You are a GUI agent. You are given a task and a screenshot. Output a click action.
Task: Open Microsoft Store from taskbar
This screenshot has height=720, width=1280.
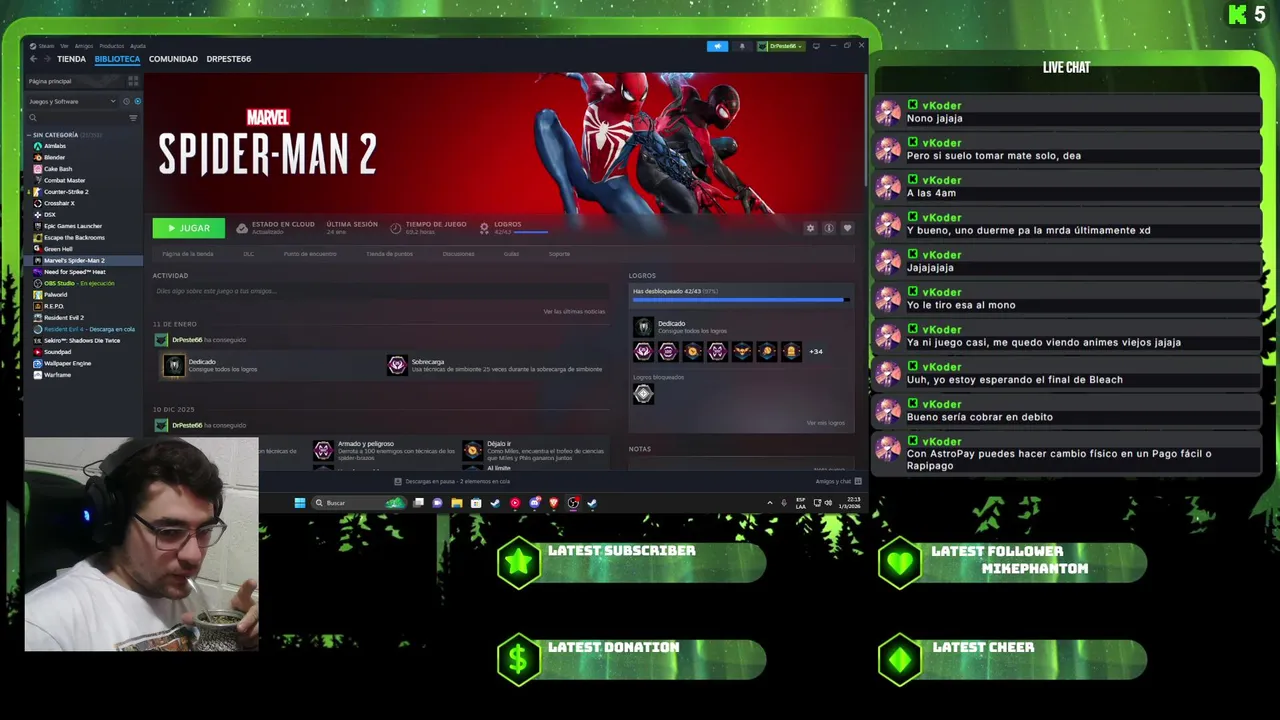[x=476, y=503]
